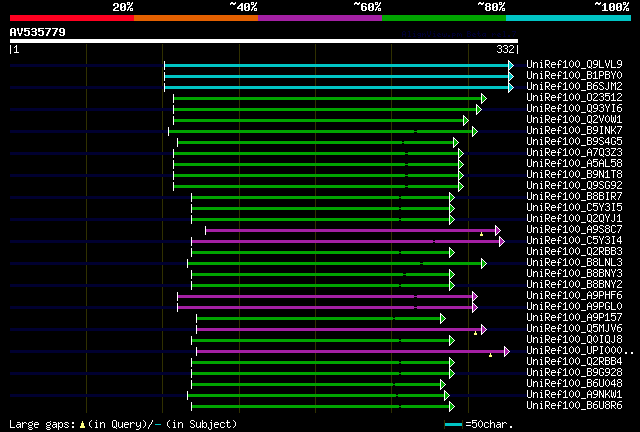This screenshot has width=640, height=432.
Task: Click label UniRef100_A5AL58
Action: (x=574, y=164)
